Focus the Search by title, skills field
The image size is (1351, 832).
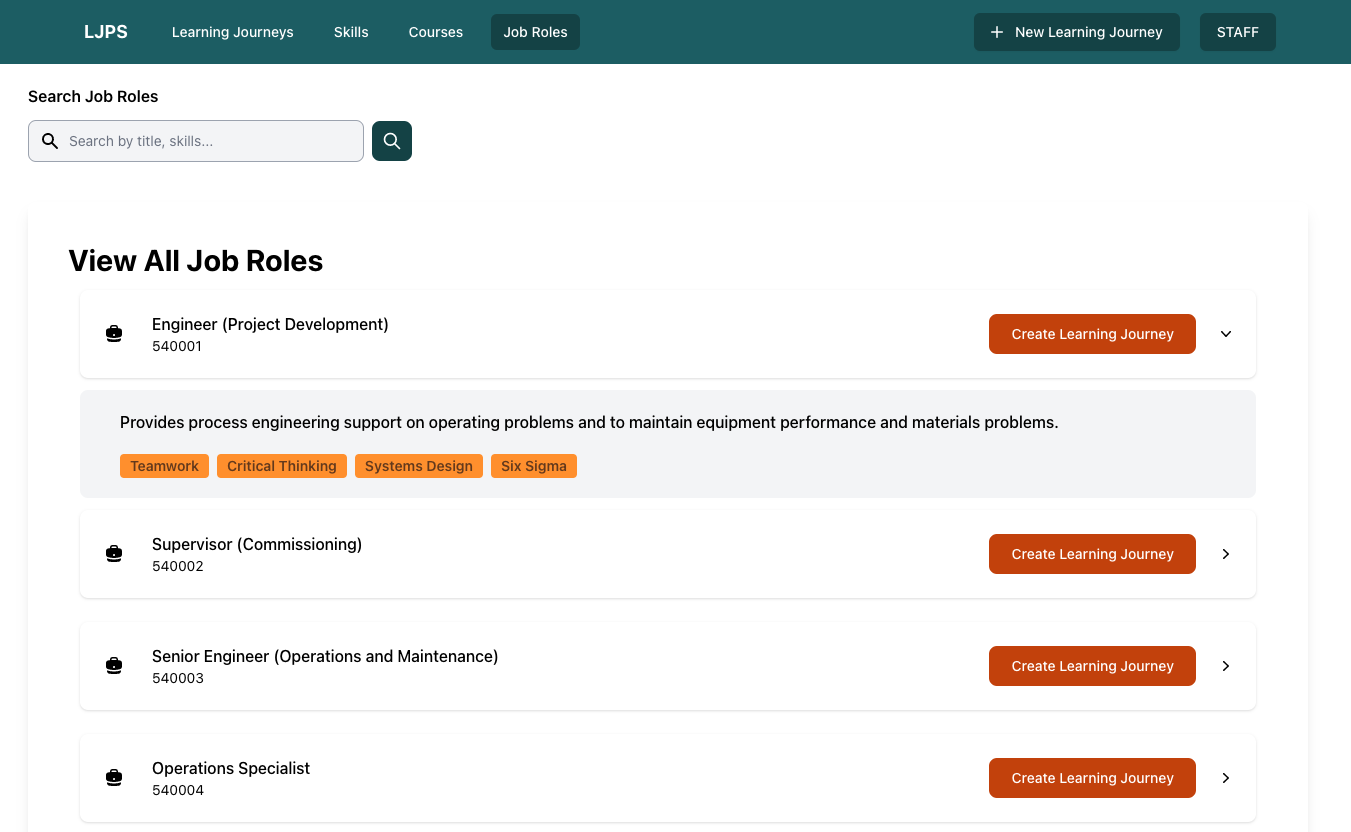tap(196, 141)
